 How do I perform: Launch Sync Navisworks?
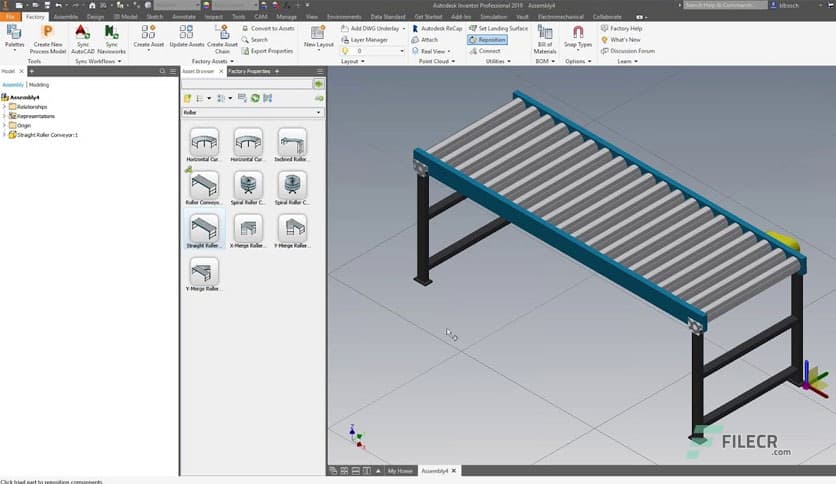click(111, 38)
